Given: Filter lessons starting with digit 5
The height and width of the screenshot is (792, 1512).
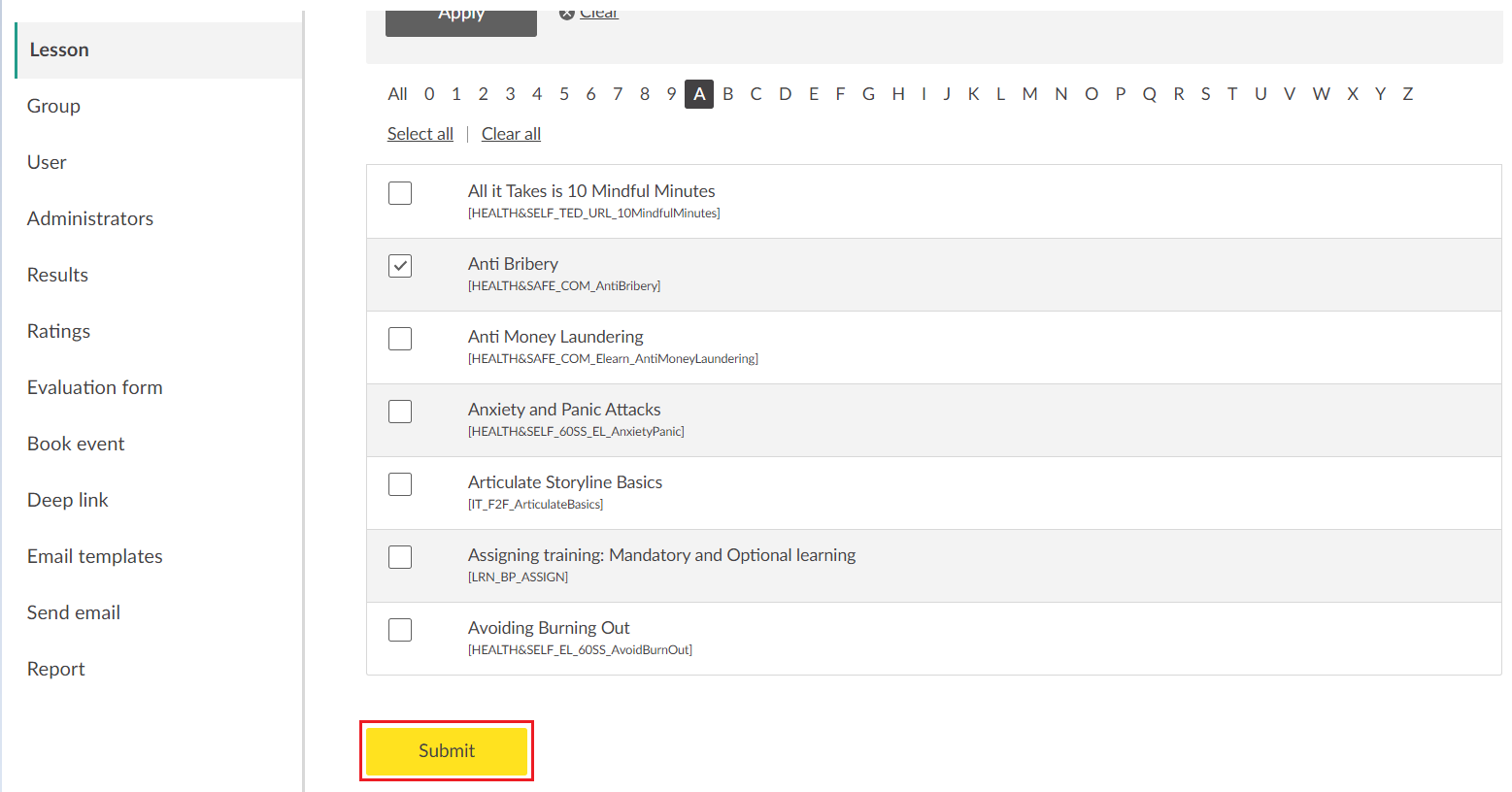Looking at the screenshot, I should [563, 94].
